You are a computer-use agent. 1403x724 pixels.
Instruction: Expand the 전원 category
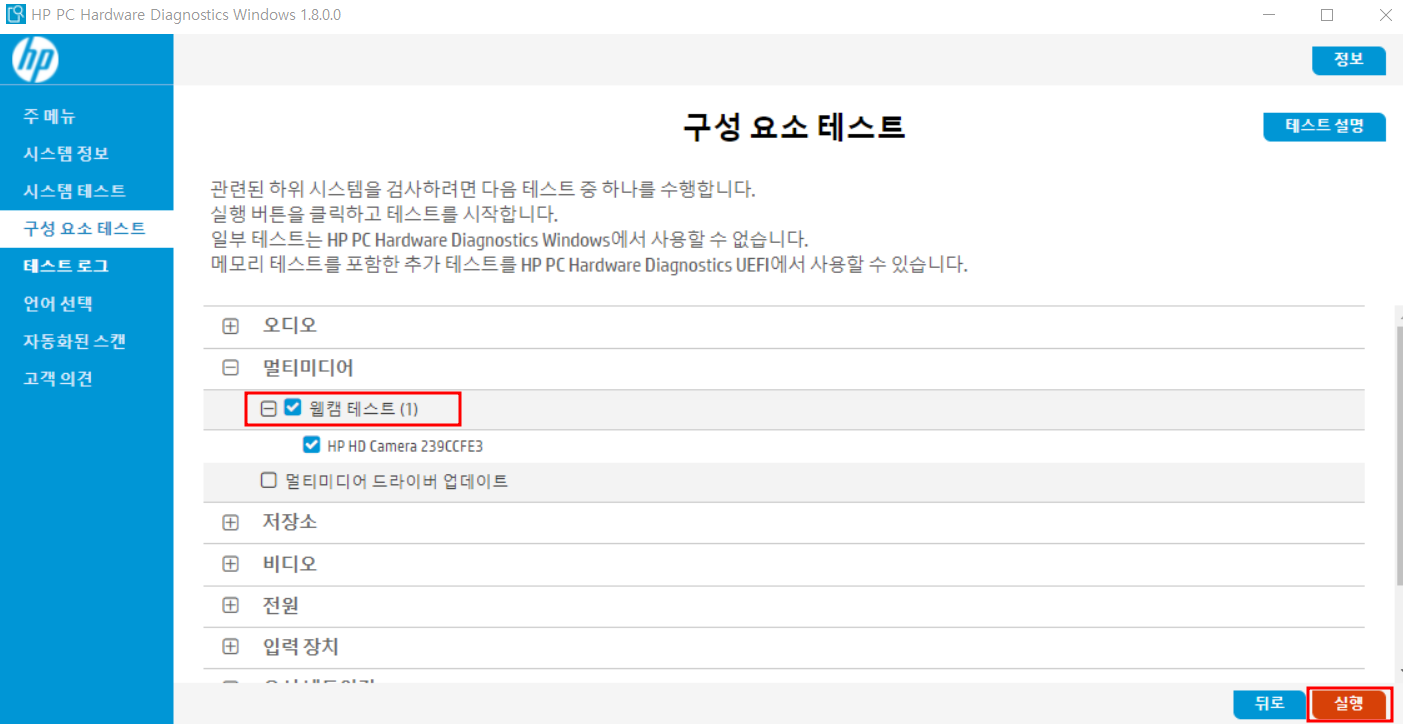click(231, 606)
